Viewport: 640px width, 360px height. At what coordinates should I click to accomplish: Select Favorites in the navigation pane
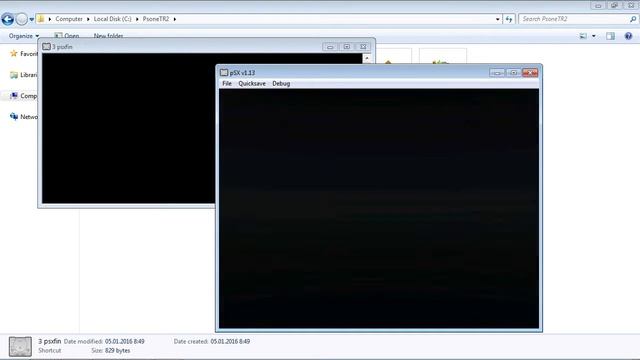tap(24, 53)
